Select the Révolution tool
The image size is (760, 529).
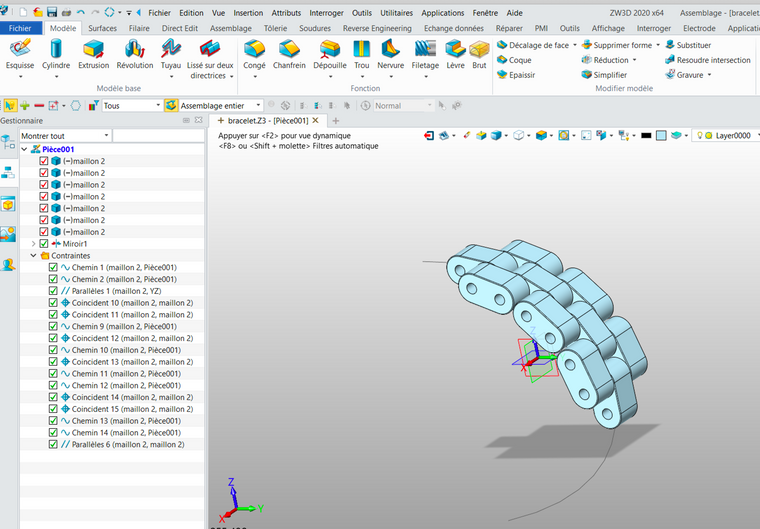135,53
